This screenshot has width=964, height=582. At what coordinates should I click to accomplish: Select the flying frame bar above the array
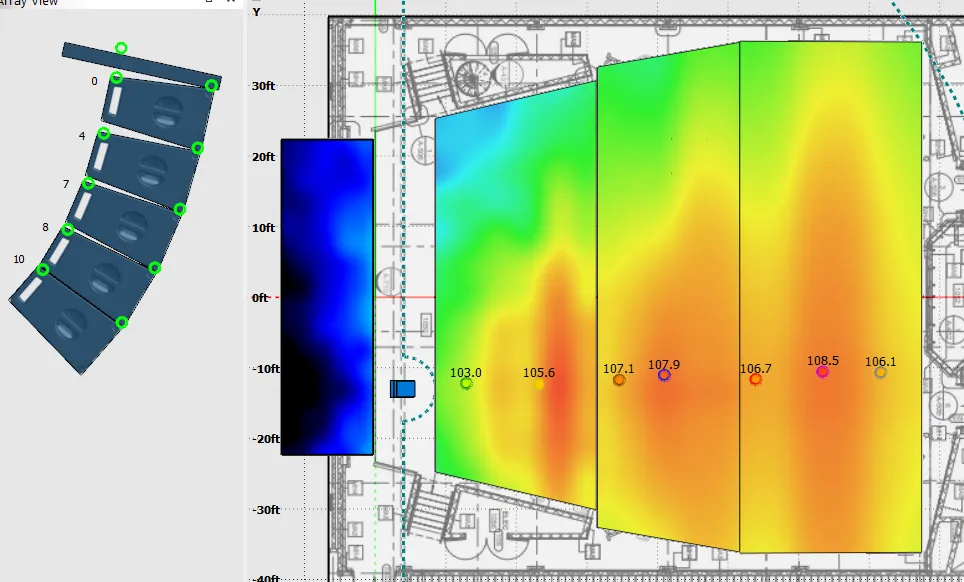(x=141, y=65)
